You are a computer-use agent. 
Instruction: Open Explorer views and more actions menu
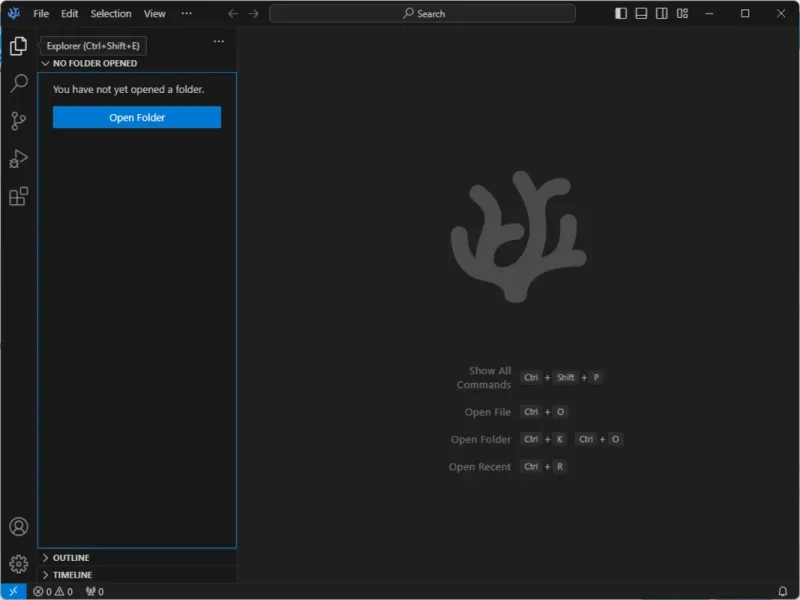(x=219, y=41)
